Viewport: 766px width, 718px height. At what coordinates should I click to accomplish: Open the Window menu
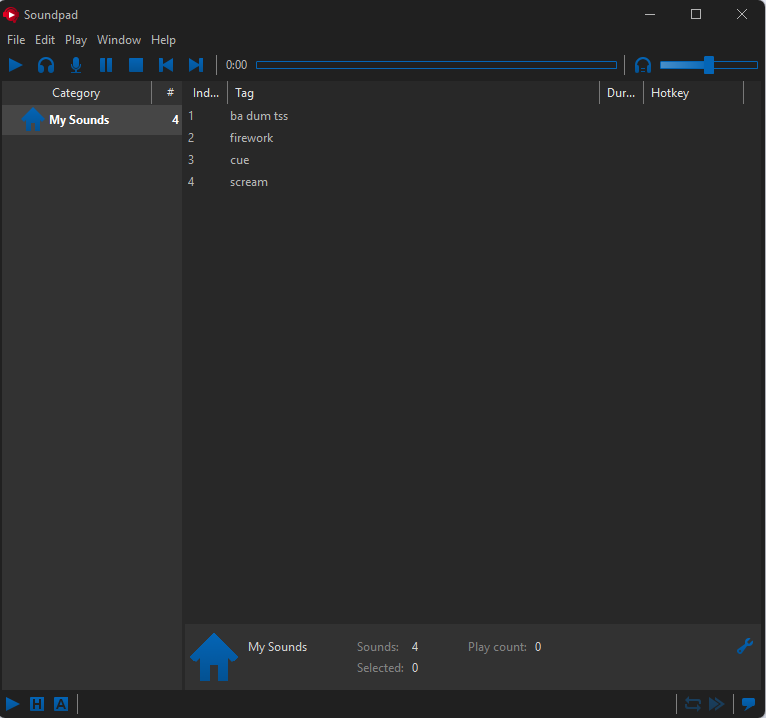click(x=119, y=40)
